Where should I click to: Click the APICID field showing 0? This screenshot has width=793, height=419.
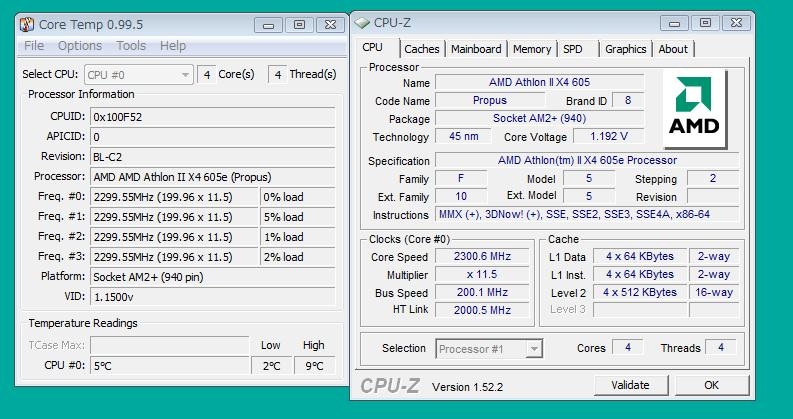(212, 137)
